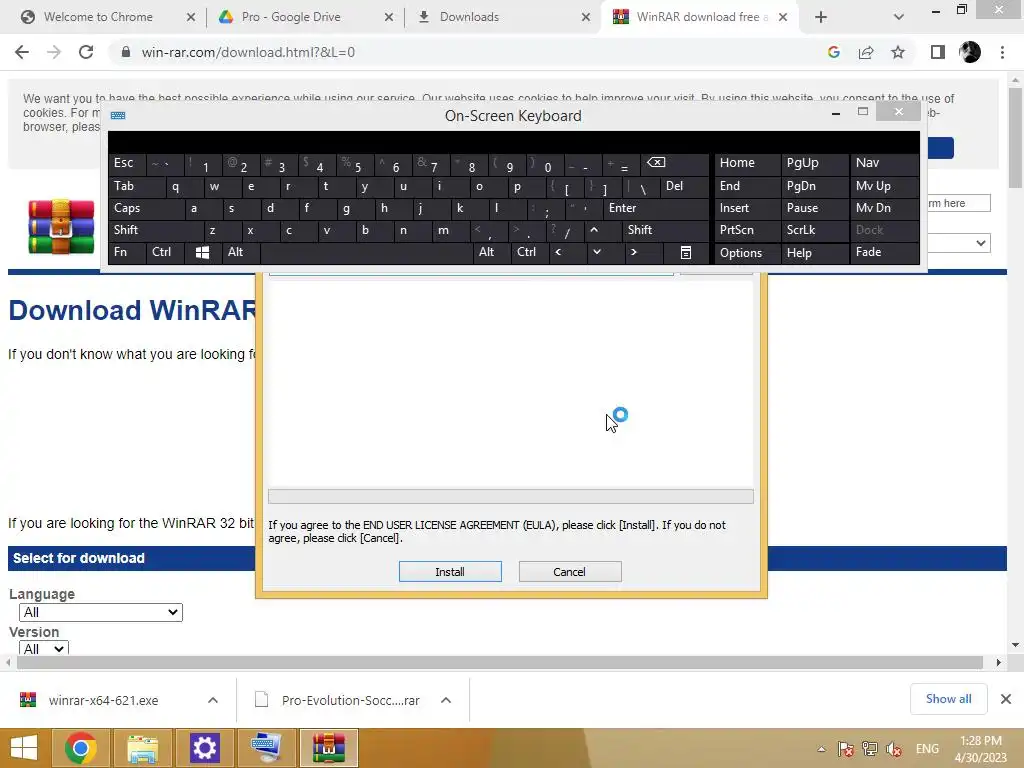This screenshot has height=768, width=1024.
Task: Open the Version dropdown on the WinRAR page
Action: pos(44,648)
